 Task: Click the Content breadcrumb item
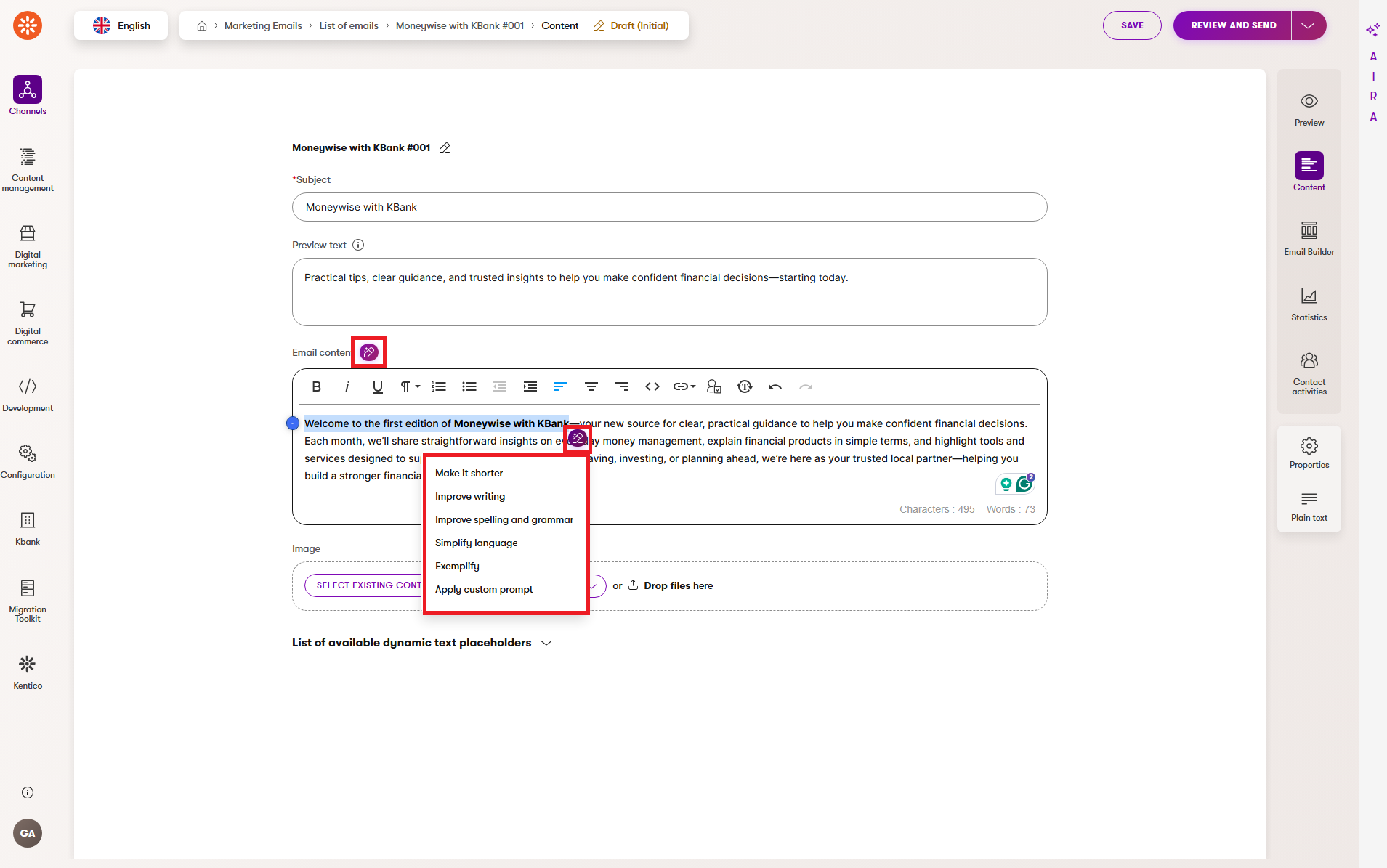pyautogui.click(x=560, y=25)
